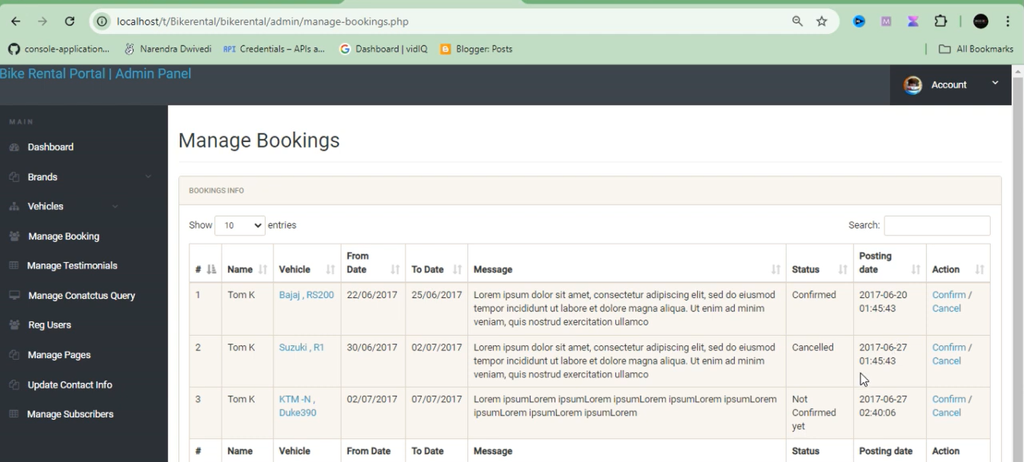Click the Account avatar image
Image resolution: width=1024 pixels, height=462 pixels.
pos(912,85)
